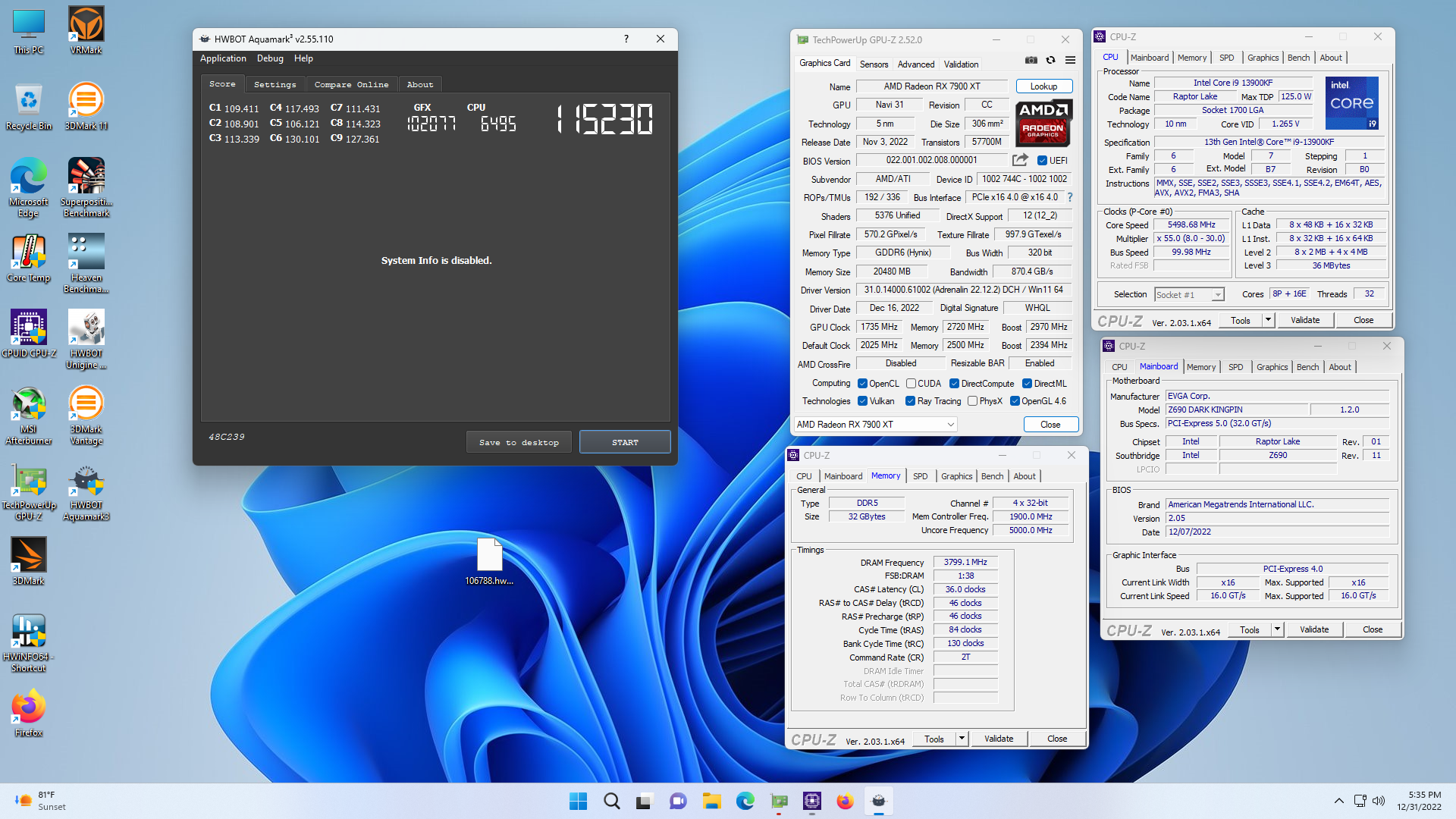Open the VRMark desktop shortcut
Image resolution: width=1456 pixels, height=819 pixels.
point(86,30)
